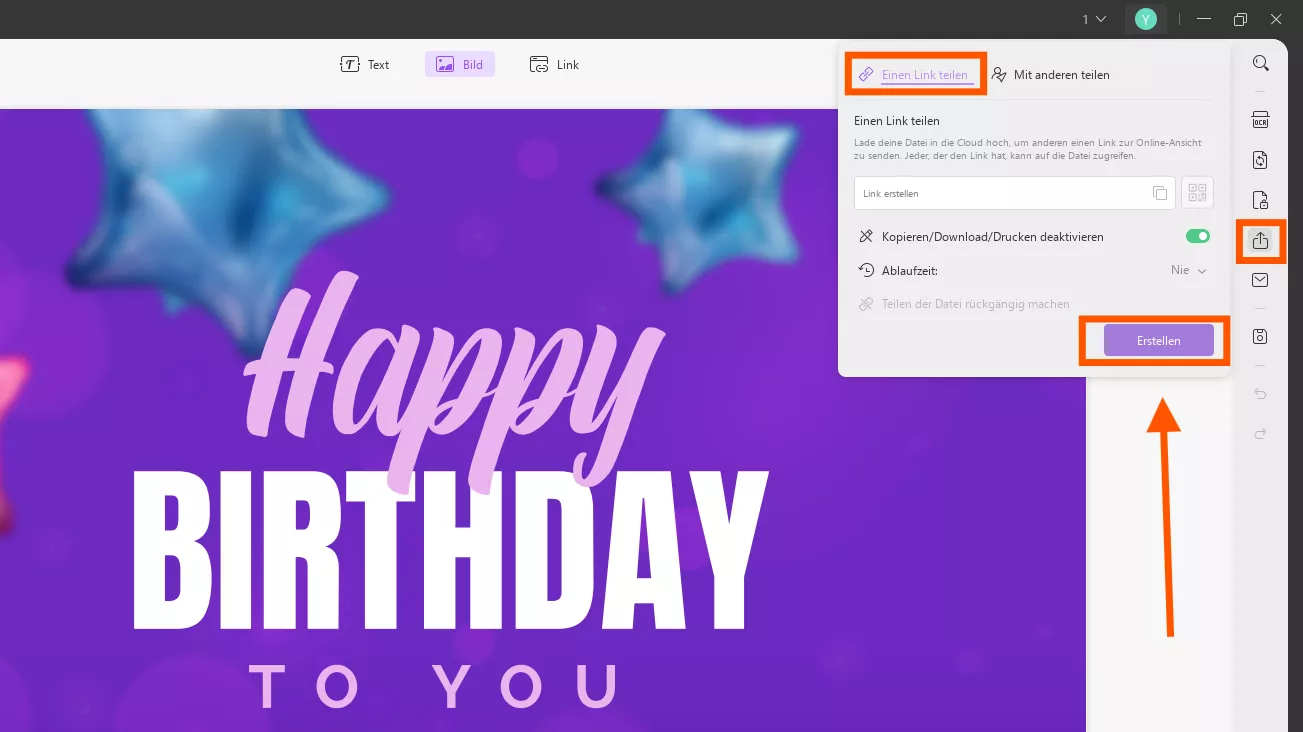
Task: Click the Kopieren/Download/Drucken deaktivieren label
Action: point(992,237)
